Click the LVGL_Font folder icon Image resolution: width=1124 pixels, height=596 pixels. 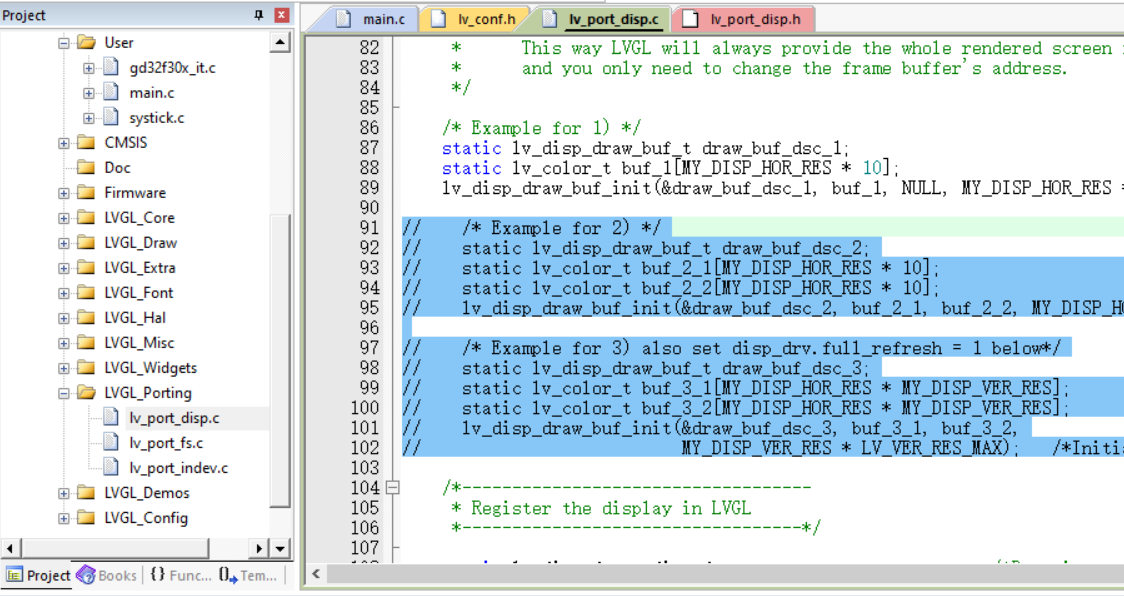coord(86,293)
